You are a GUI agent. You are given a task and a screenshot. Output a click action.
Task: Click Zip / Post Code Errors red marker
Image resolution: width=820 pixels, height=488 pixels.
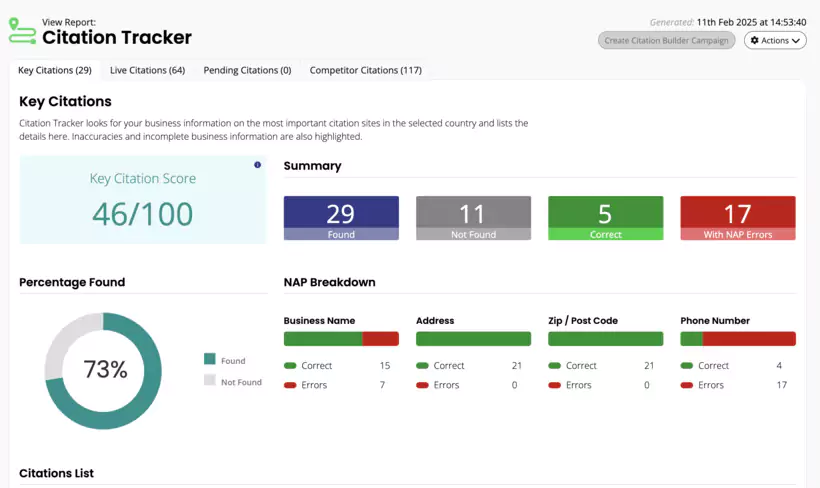(555, 385)
